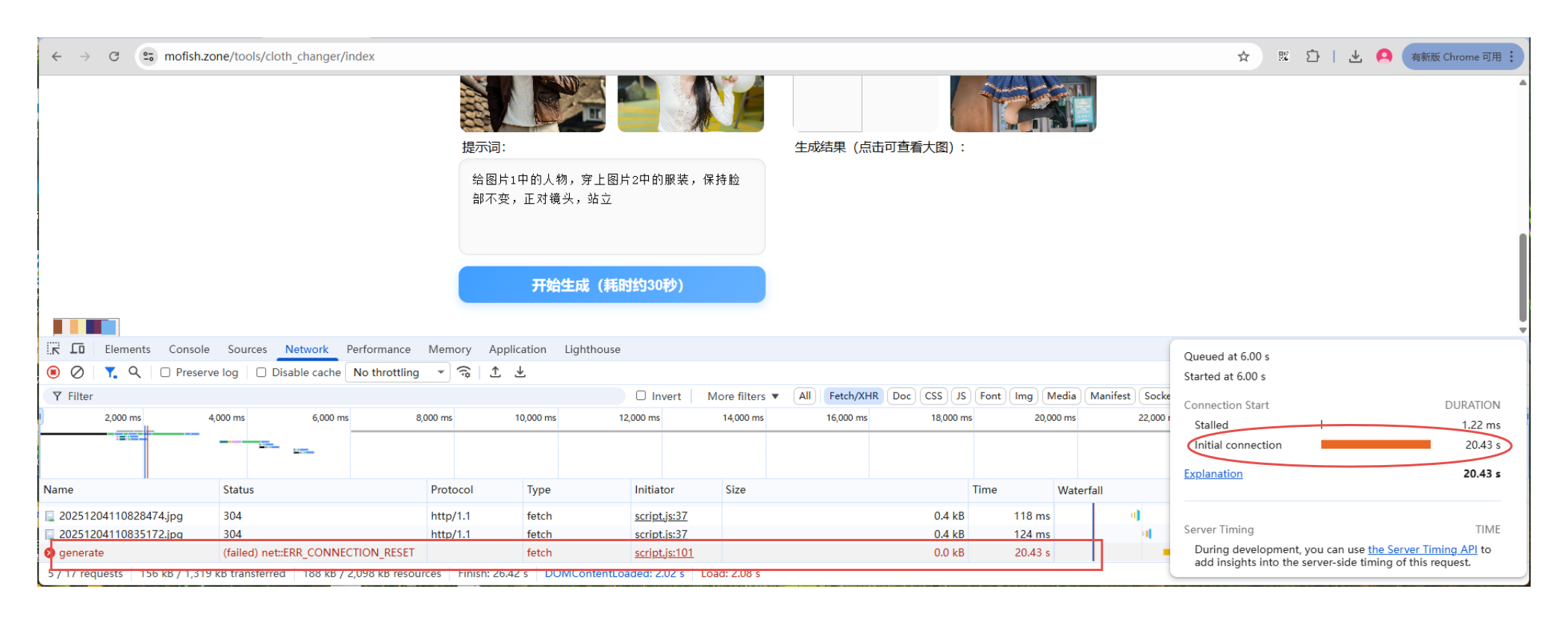Click the page vertical scrollbar thumb
Screen dimensions: 1568x624
click(1522, 276)
